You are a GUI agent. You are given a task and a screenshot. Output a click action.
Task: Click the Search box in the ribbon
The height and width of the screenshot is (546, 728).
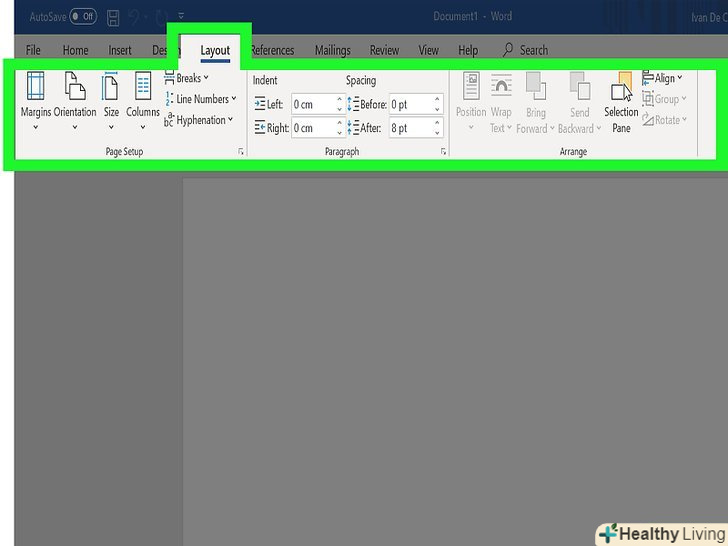pyautogui.click(x=526, y=50)
